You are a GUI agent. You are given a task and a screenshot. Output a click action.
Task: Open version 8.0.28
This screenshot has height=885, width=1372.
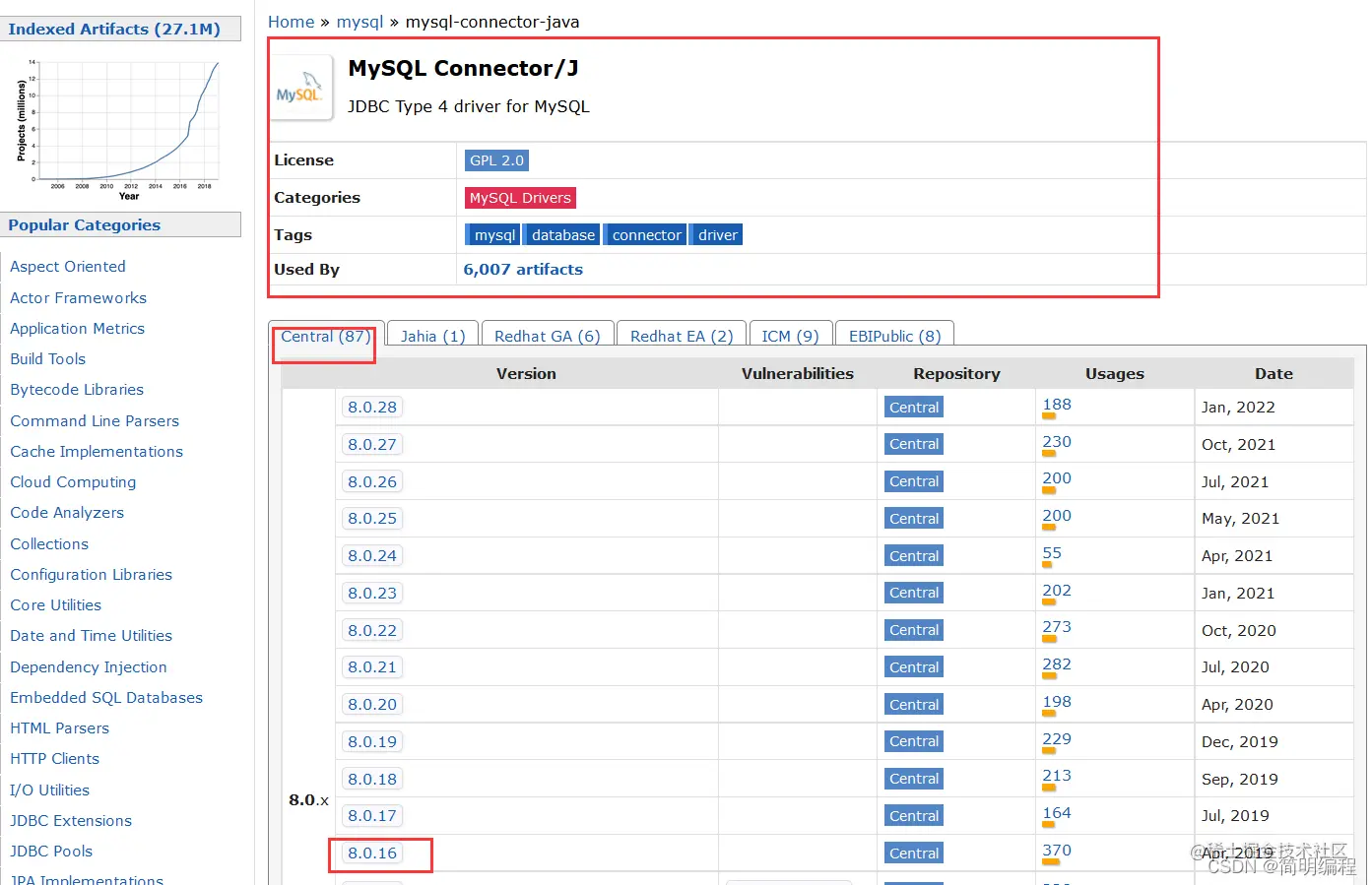372,408
